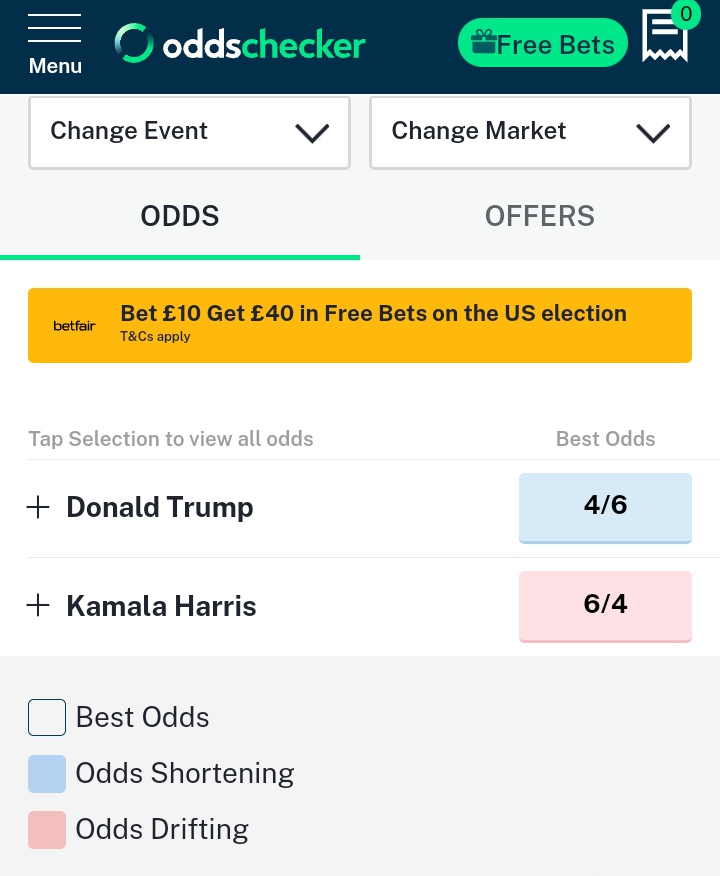The height and width of the screenshot is (876, 720).
Task: Open the hamburger Menu icon
Action: 55,29
